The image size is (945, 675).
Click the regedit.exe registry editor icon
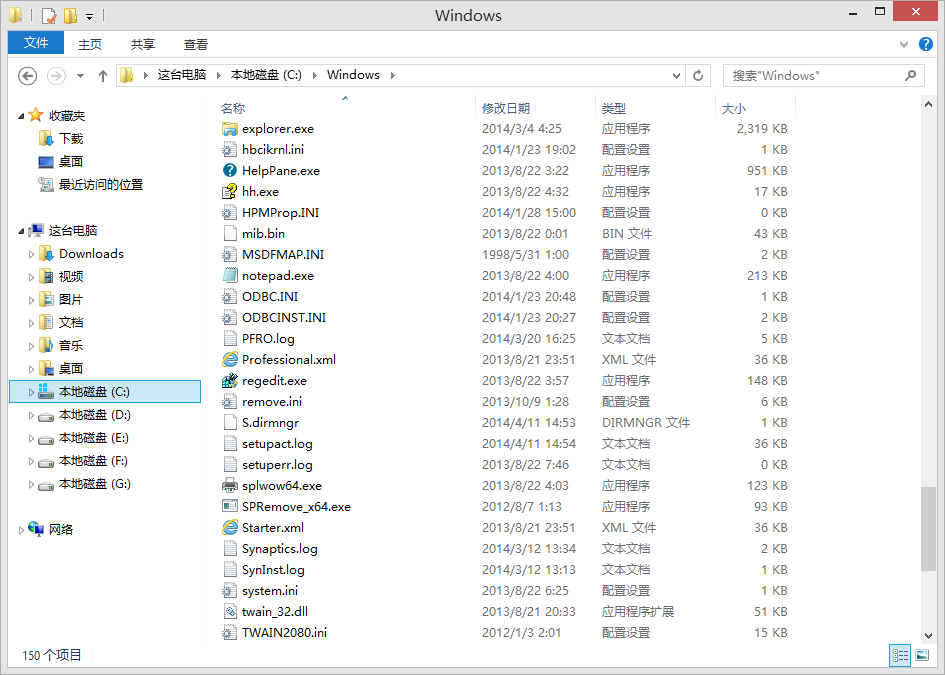coord(230,381)
